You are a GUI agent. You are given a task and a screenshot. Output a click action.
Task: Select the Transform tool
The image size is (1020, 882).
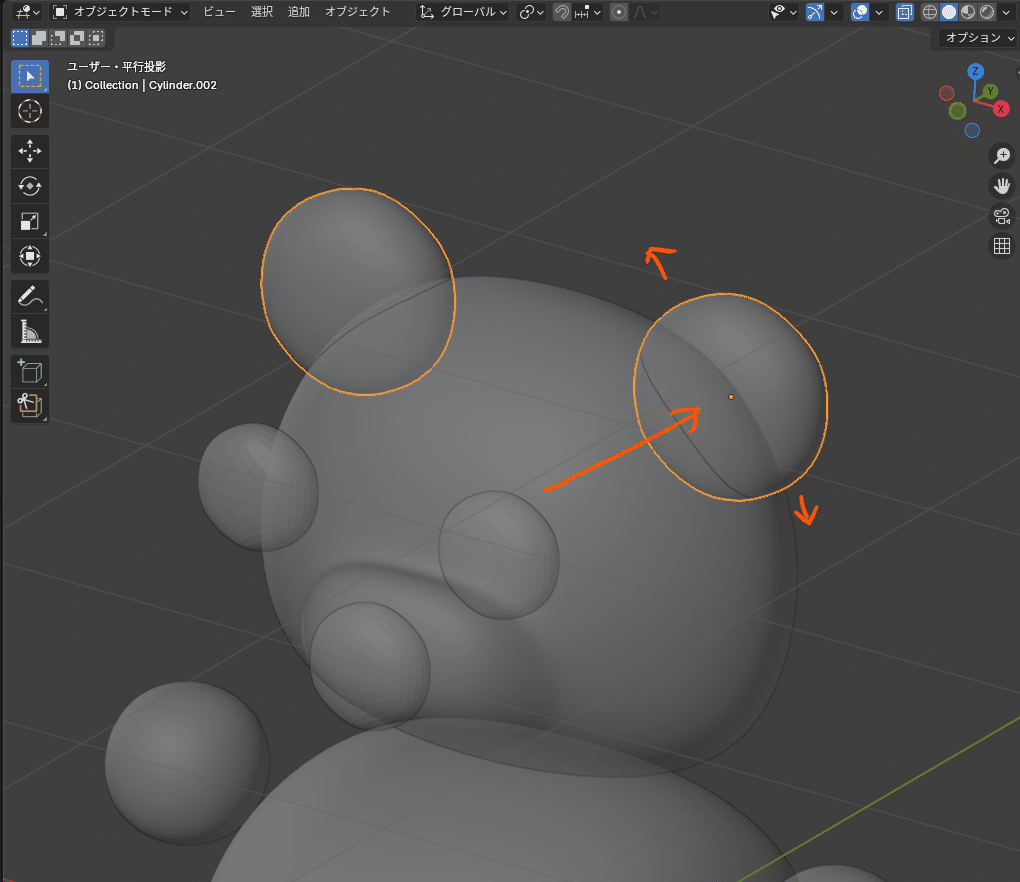(x=29, y=256)
